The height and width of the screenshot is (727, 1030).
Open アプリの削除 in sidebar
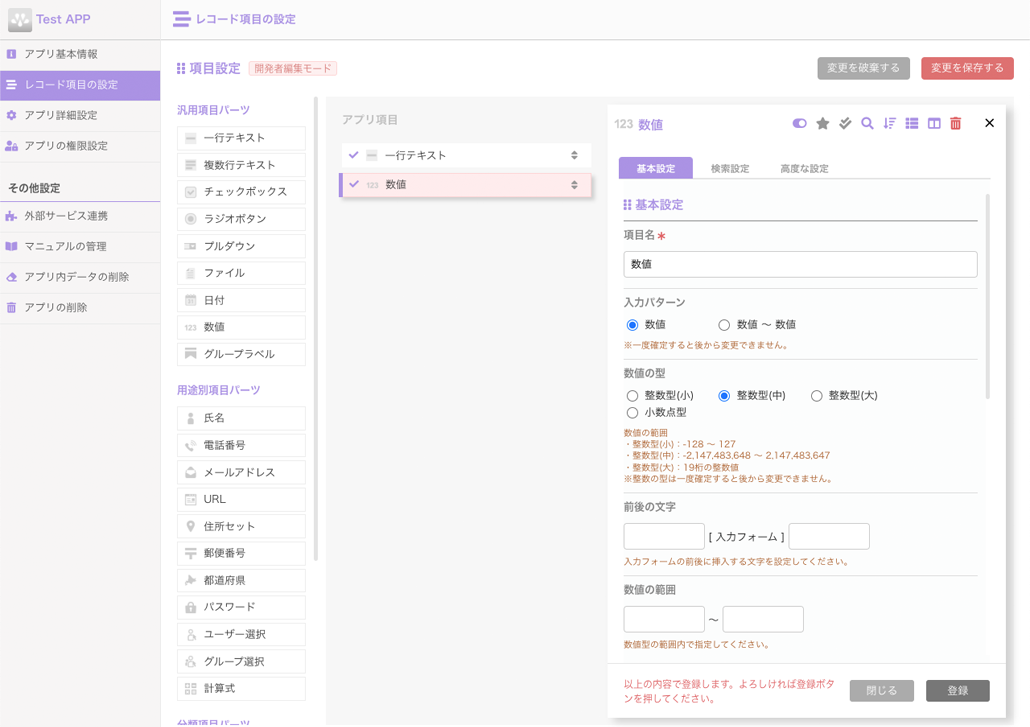[80, 307]
